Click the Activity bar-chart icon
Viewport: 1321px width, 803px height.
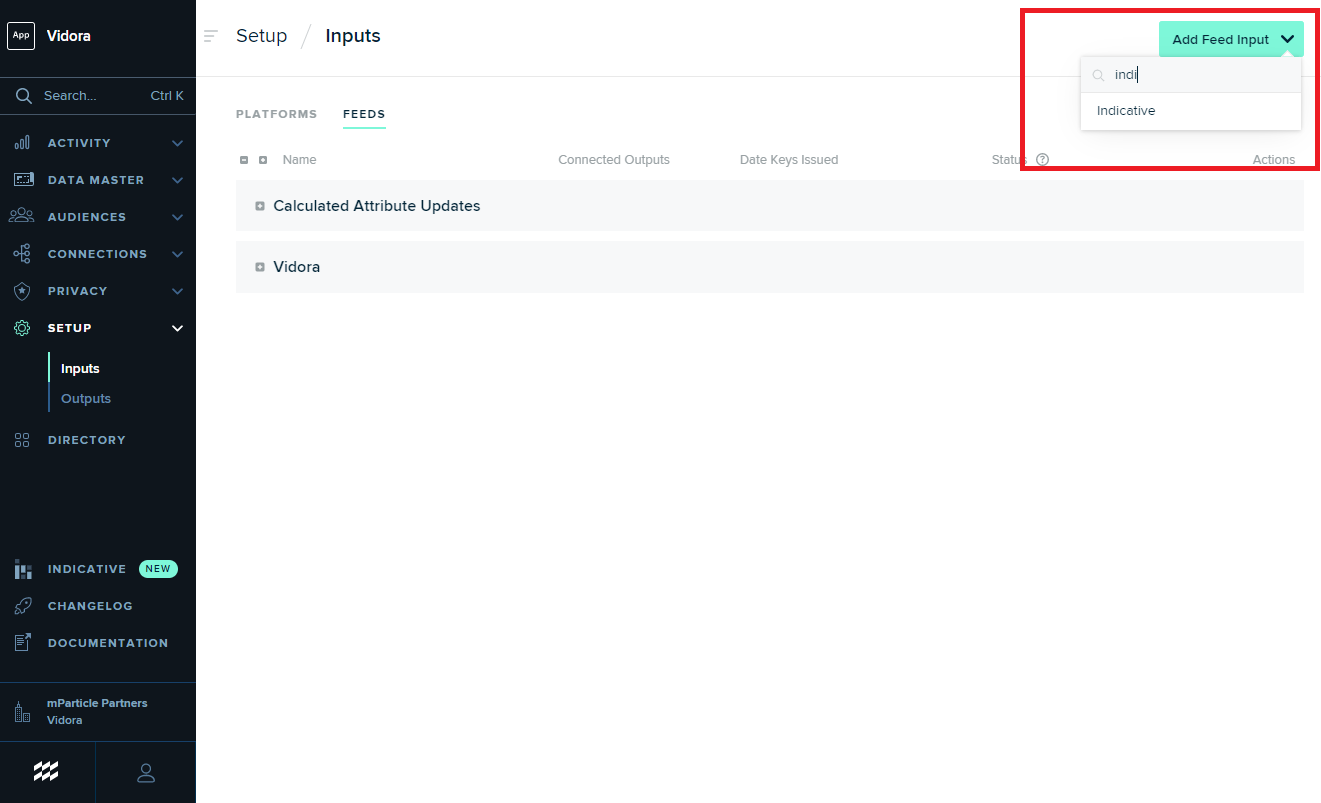(x=22, y=143)
